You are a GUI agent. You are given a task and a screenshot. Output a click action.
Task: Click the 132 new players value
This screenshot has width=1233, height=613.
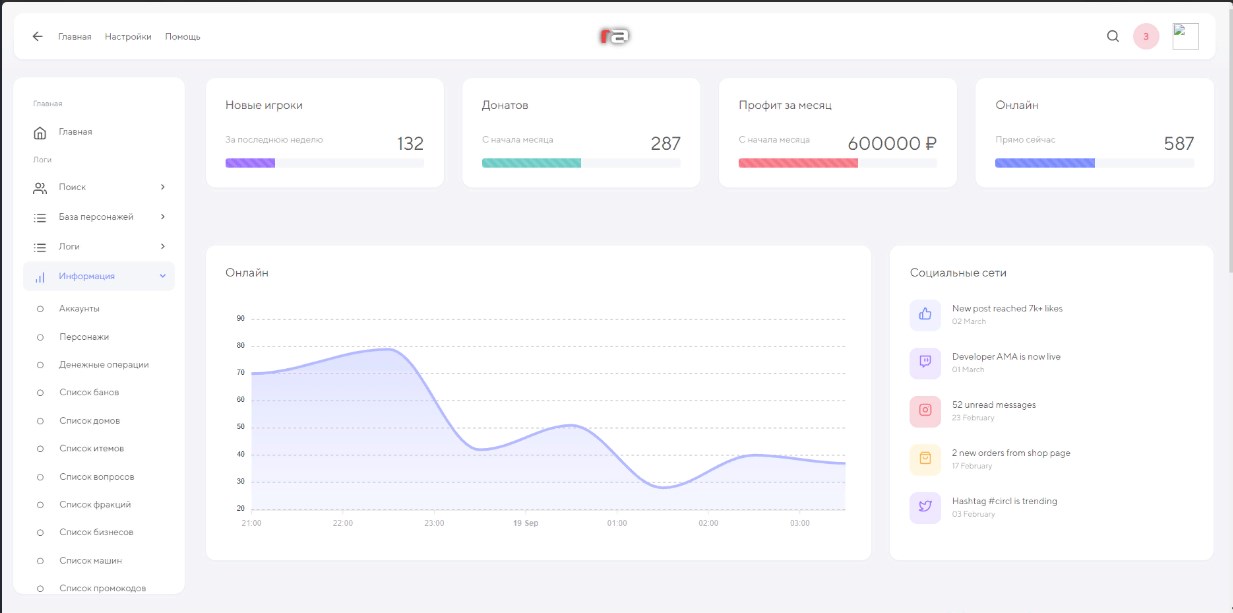pos(410,143)
